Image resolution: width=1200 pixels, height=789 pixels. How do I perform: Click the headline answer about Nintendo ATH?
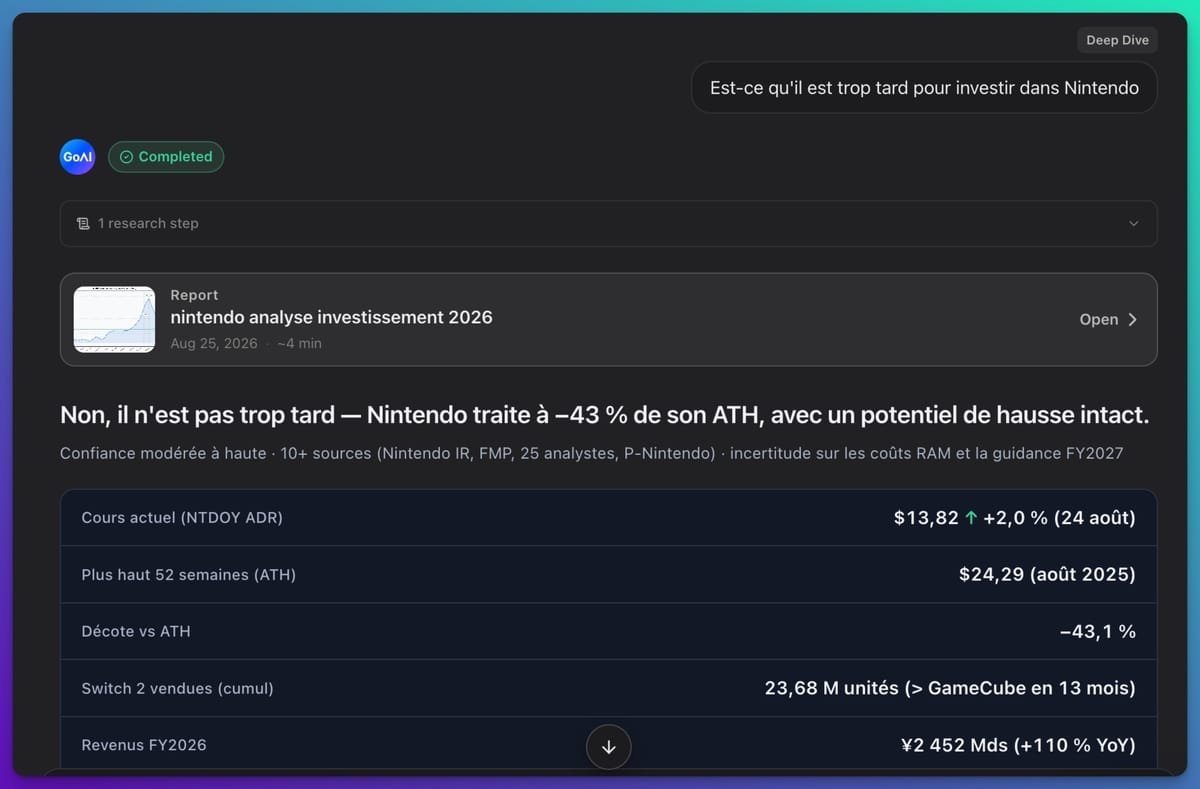coord(604,415)
